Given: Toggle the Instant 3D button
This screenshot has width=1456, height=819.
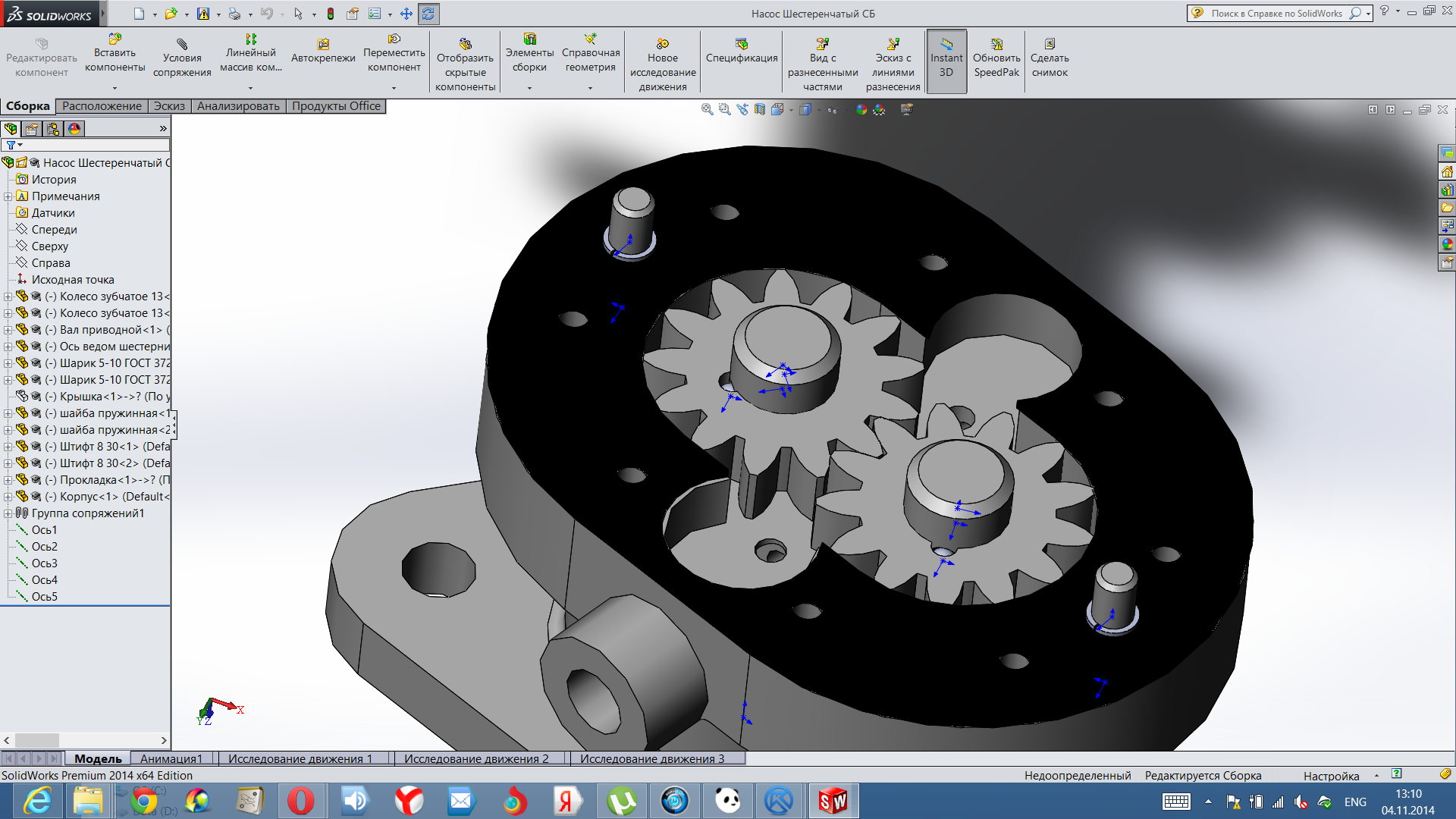Looking at the screenshot, I should pyautogui.click(x=946, y=61).
